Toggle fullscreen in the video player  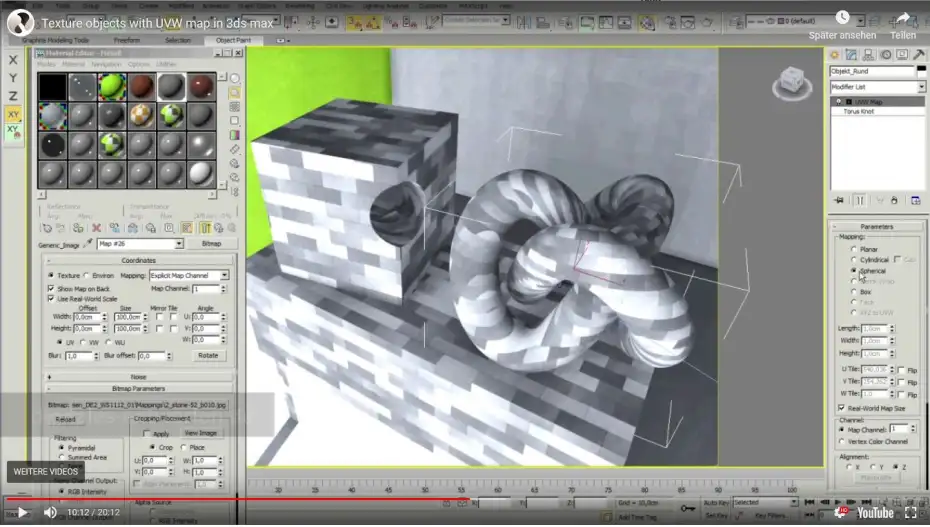click(911, 513)
